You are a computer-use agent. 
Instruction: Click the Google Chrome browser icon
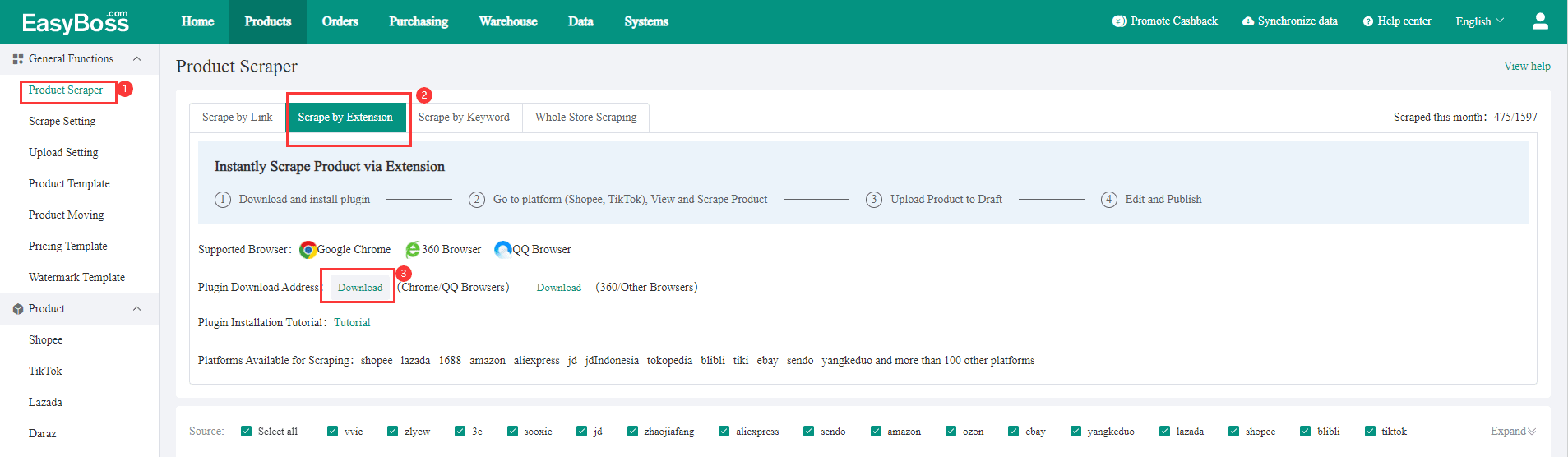308,250
